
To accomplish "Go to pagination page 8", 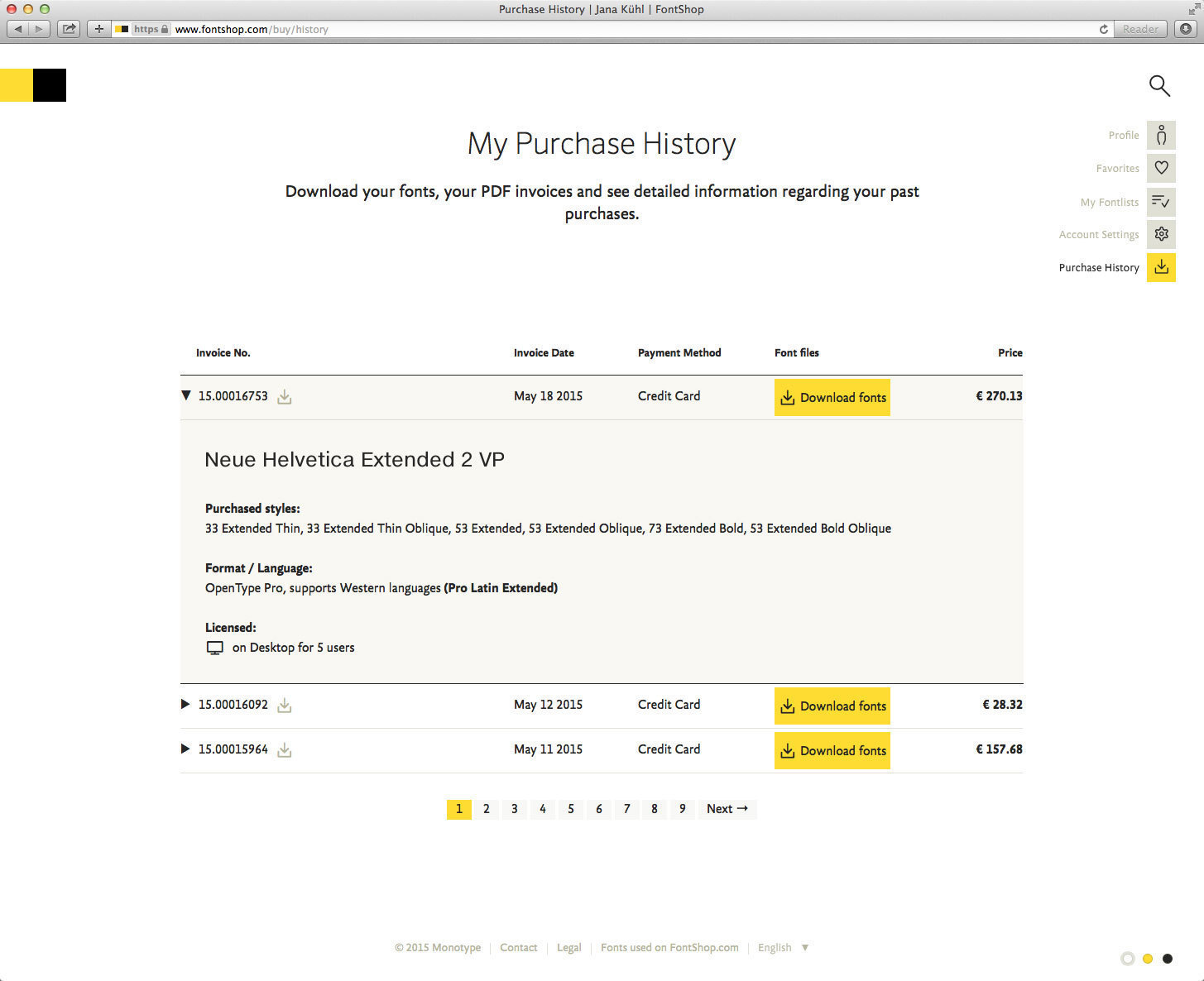I will tap(655, 809).
